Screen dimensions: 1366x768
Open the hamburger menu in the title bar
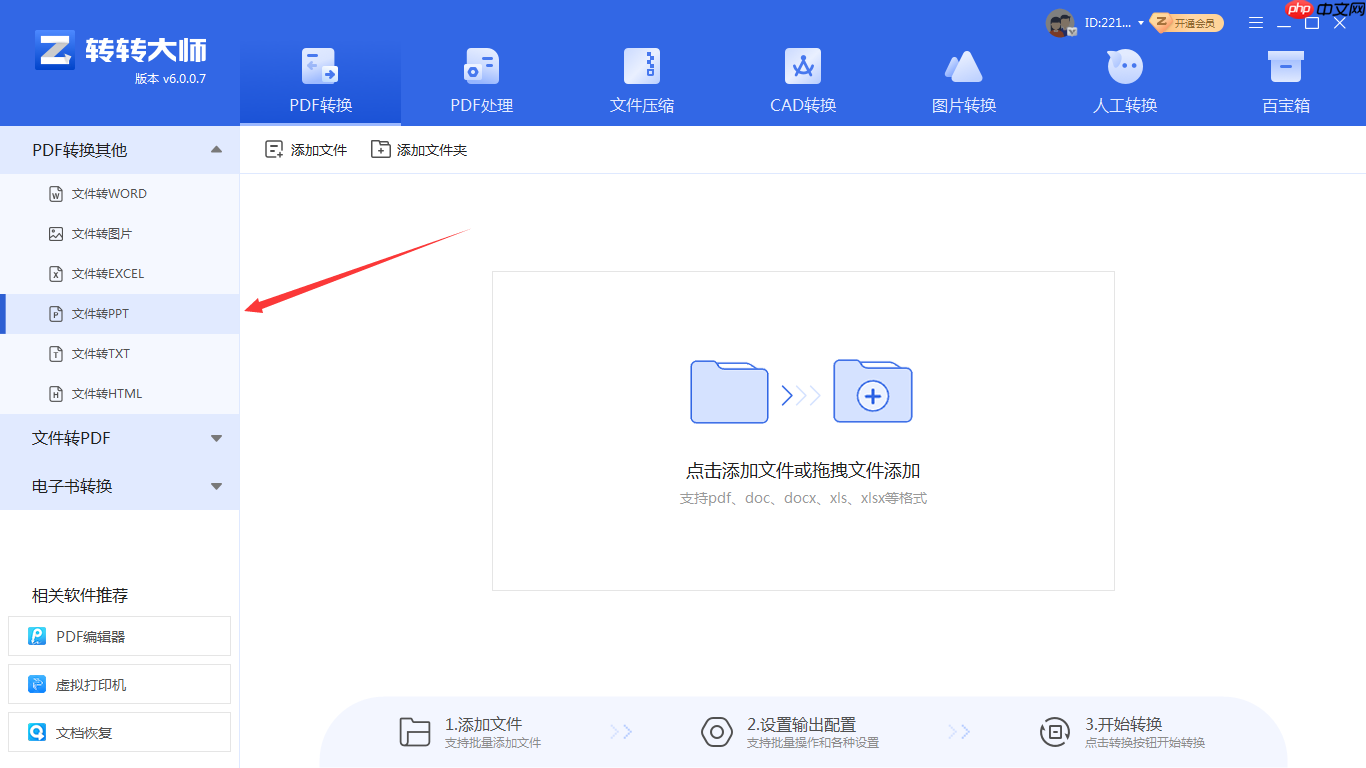pyautogui.click(x=1256, y=22)
